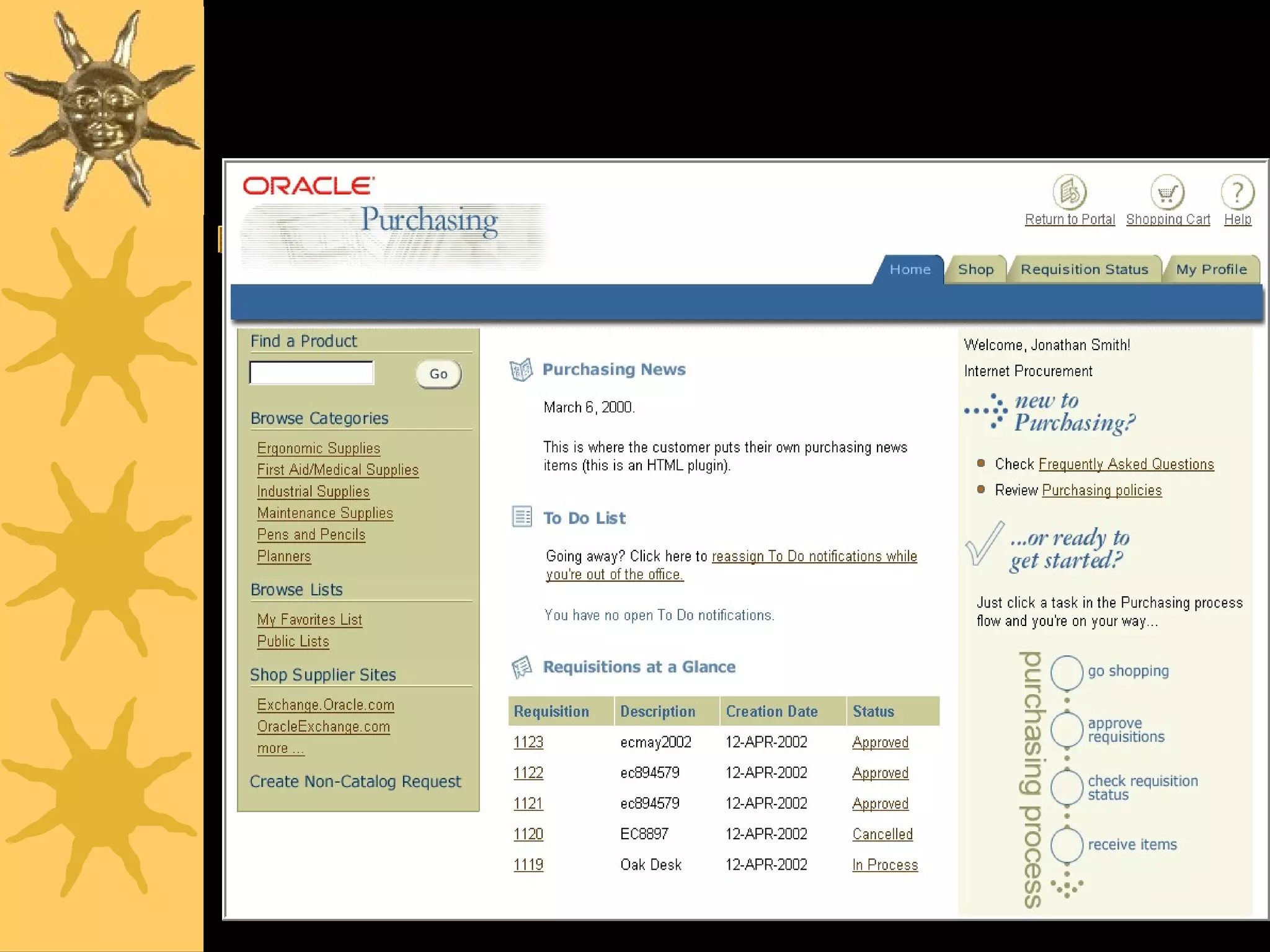Click the Creation Date column header

(x=783, y=711)
